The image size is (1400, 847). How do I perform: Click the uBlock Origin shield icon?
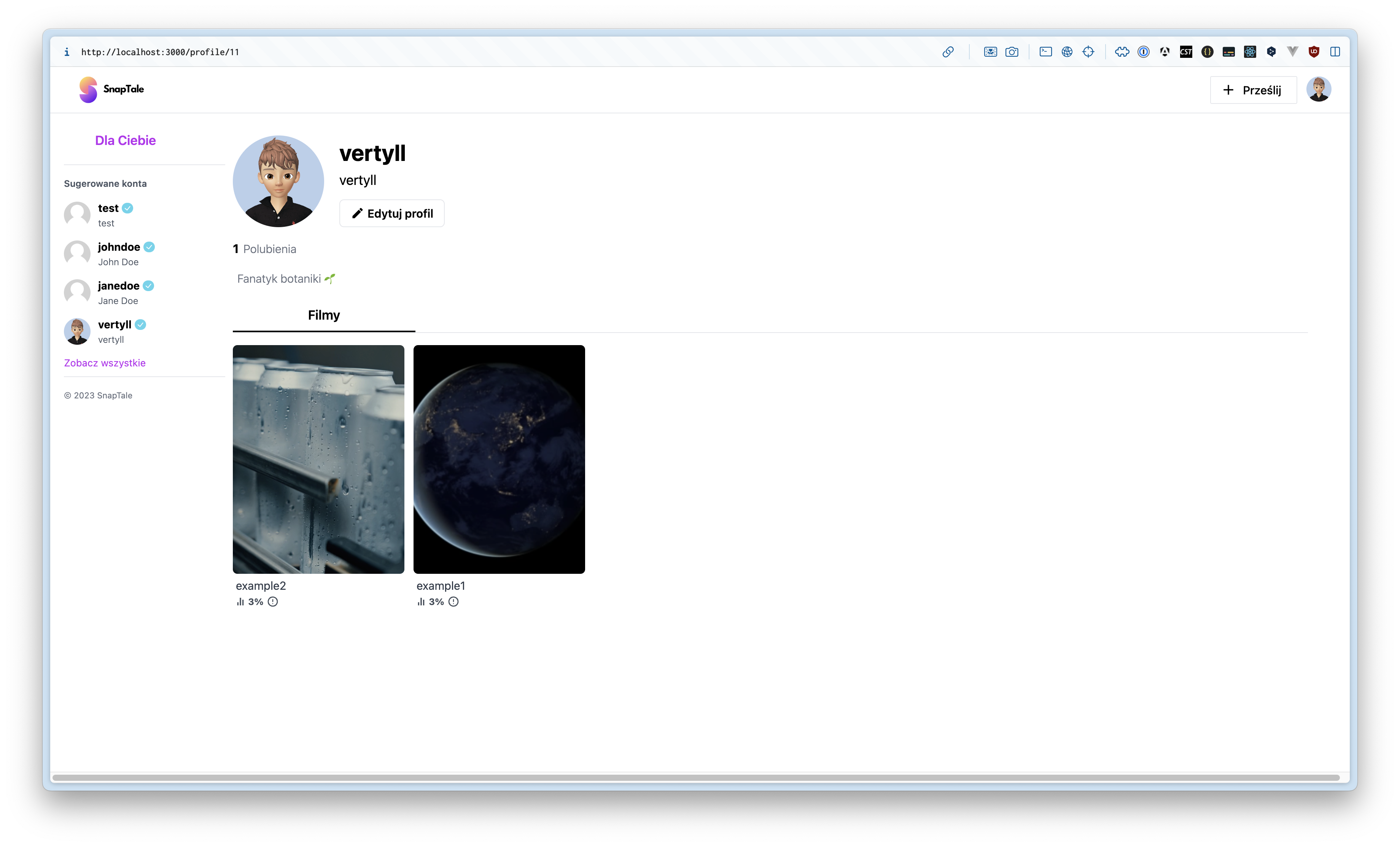click(1314, 52)
